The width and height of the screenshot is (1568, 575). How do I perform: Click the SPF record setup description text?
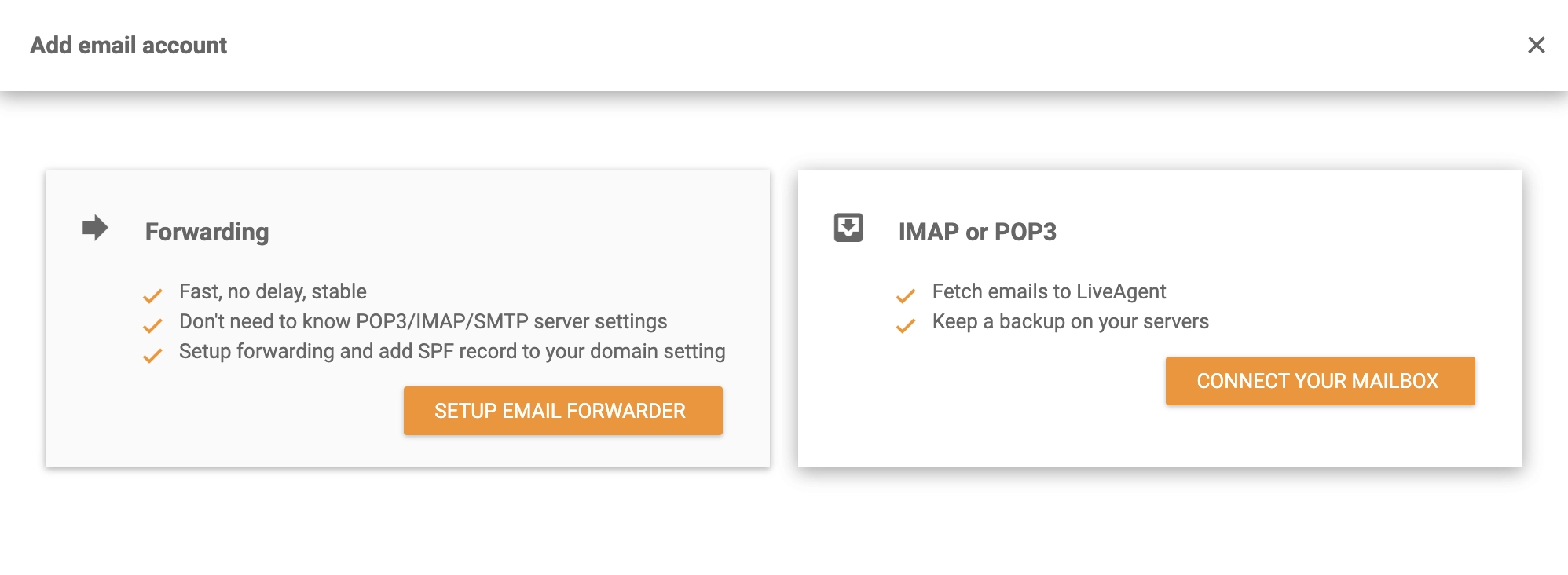coord(452,351)
